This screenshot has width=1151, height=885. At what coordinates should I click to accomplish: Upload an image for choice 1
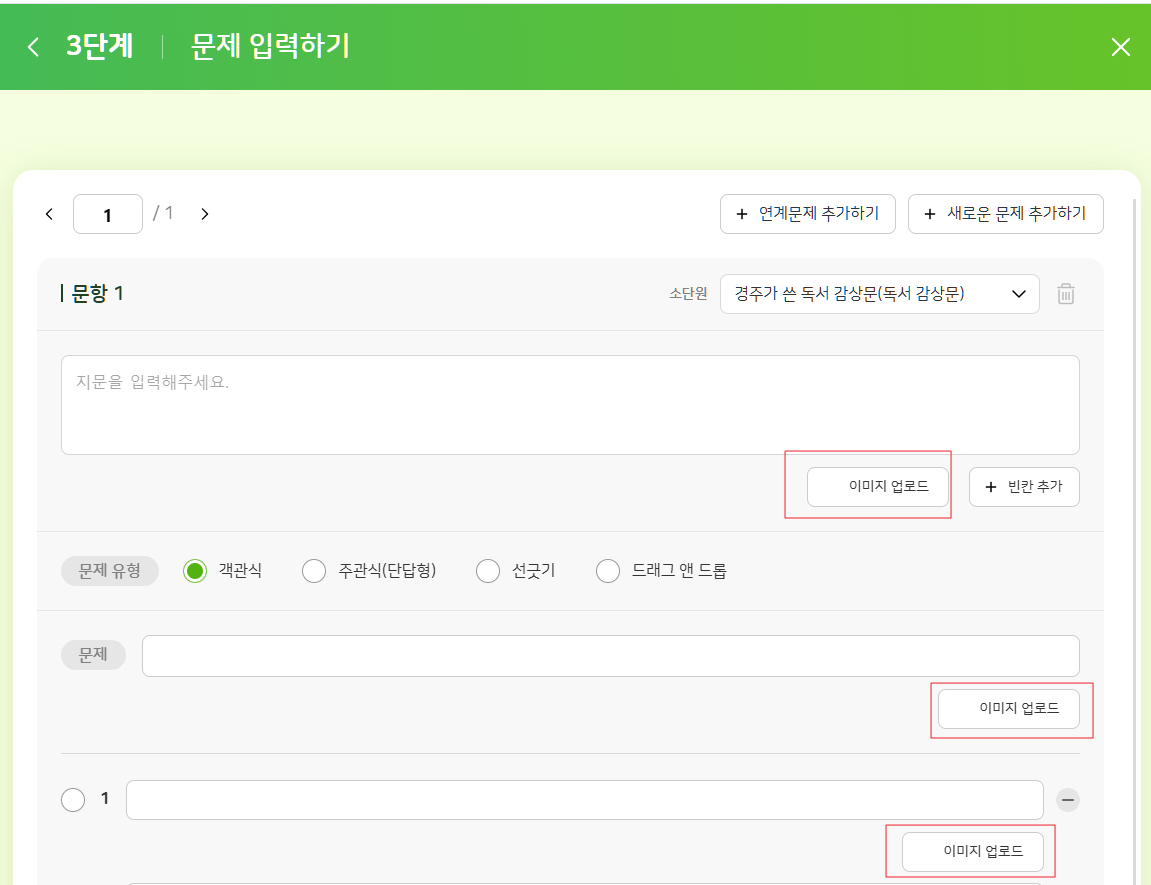click(x=973, y=852)
